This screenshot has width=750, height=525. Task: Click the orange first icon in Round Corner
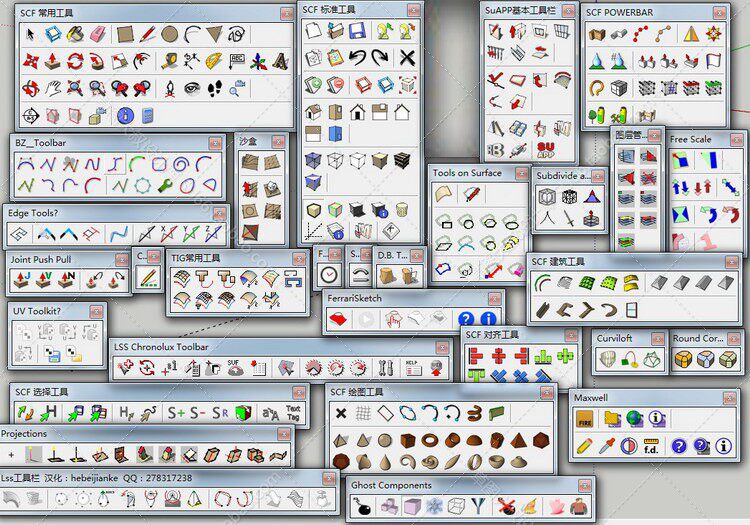click(684, 359)
